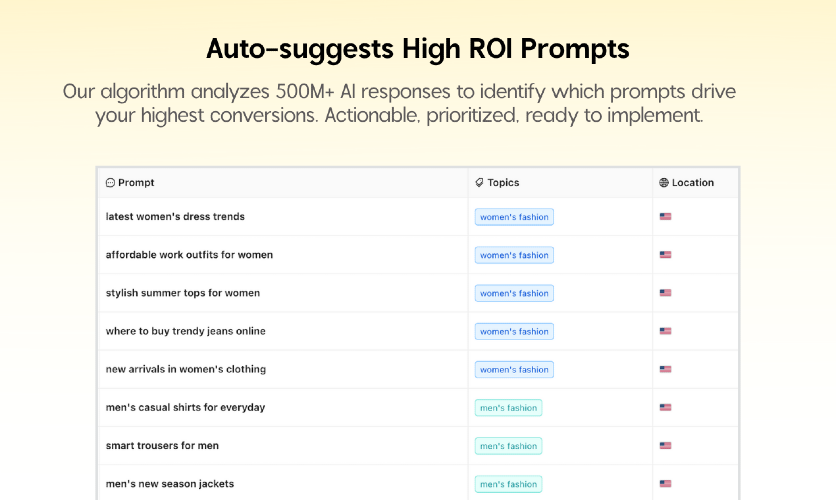The image size is (836, 500).
Task: Click the US flag in stylish summer tops row
Action: [665, 293]
